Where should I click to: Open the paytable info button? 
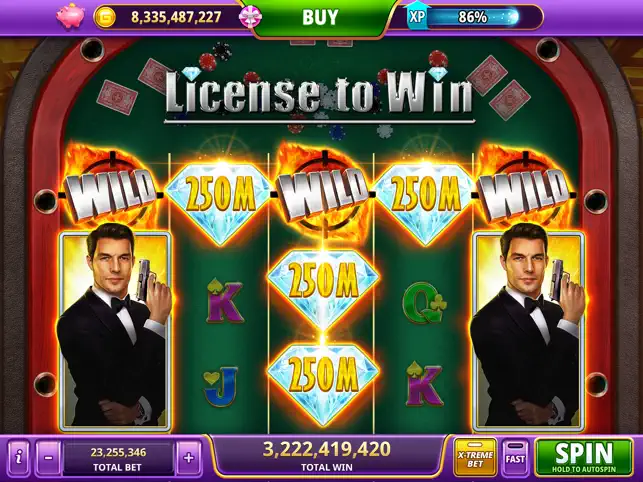(19, 457)
